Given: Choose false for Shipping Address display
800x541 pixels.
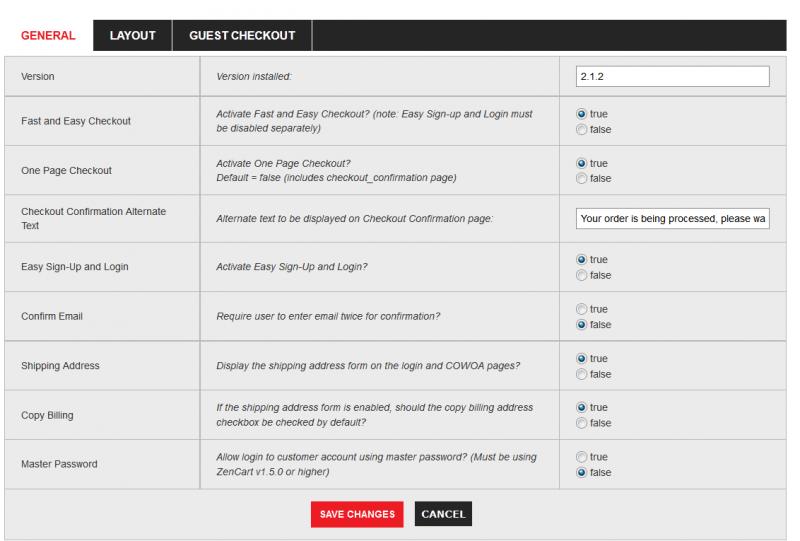Looking at the screenshot, I should pyautogui.click(x=581, y=375).
